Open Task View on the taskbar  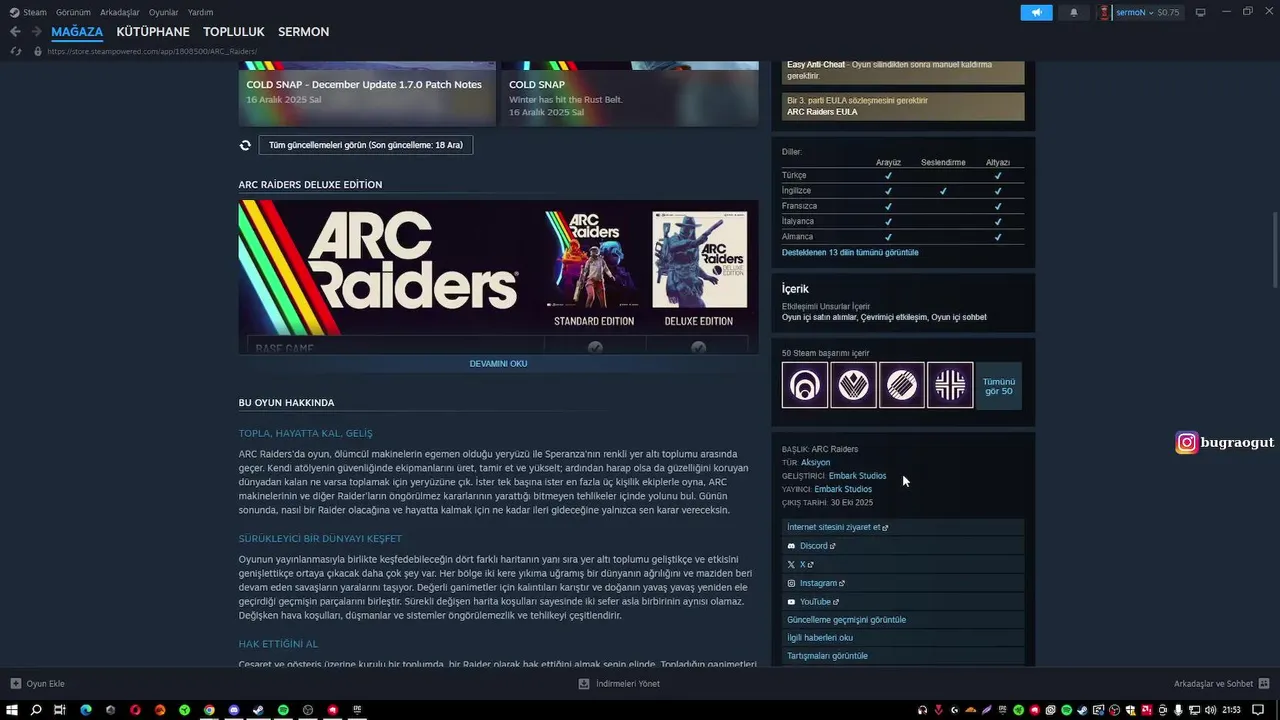point(60,710)
